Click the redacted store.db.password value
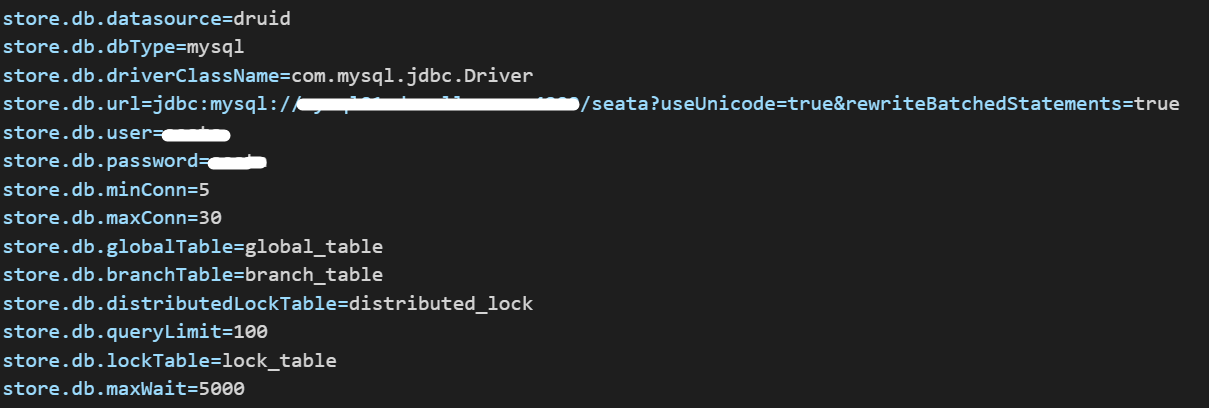This screenshot has width=1209, height=408. click(x=235, y=161)
